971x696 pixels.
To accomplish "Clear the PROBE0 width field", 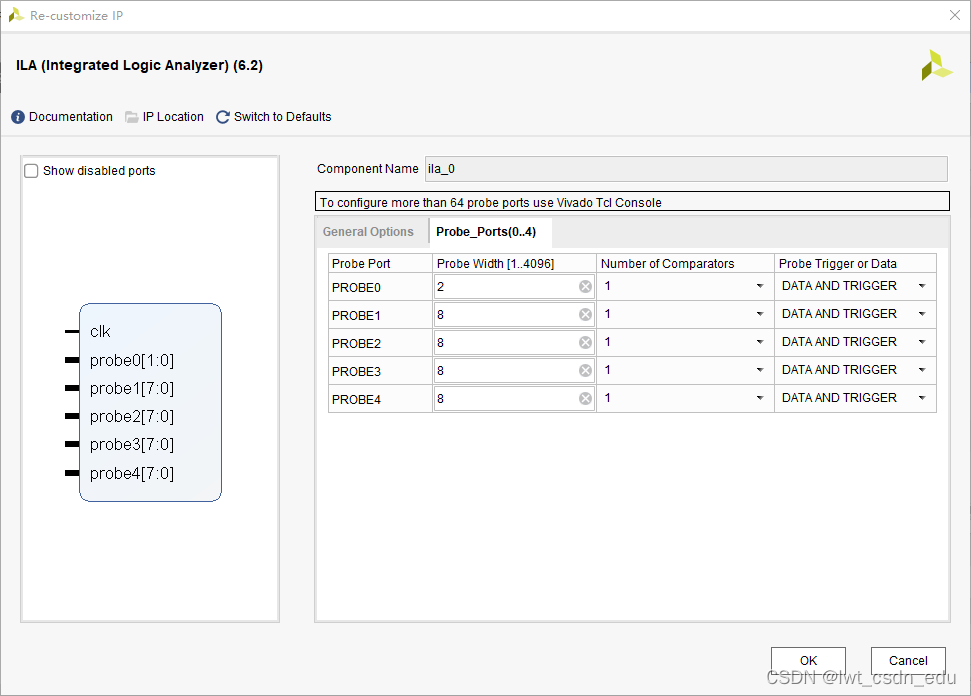I will point(585,286).
